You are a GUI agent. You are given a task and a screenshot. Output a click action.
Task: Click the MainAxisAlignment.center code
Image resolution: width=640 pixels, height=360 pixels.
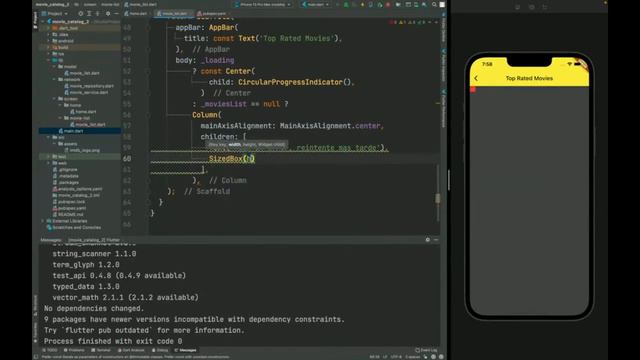click(x=330, y=126)
